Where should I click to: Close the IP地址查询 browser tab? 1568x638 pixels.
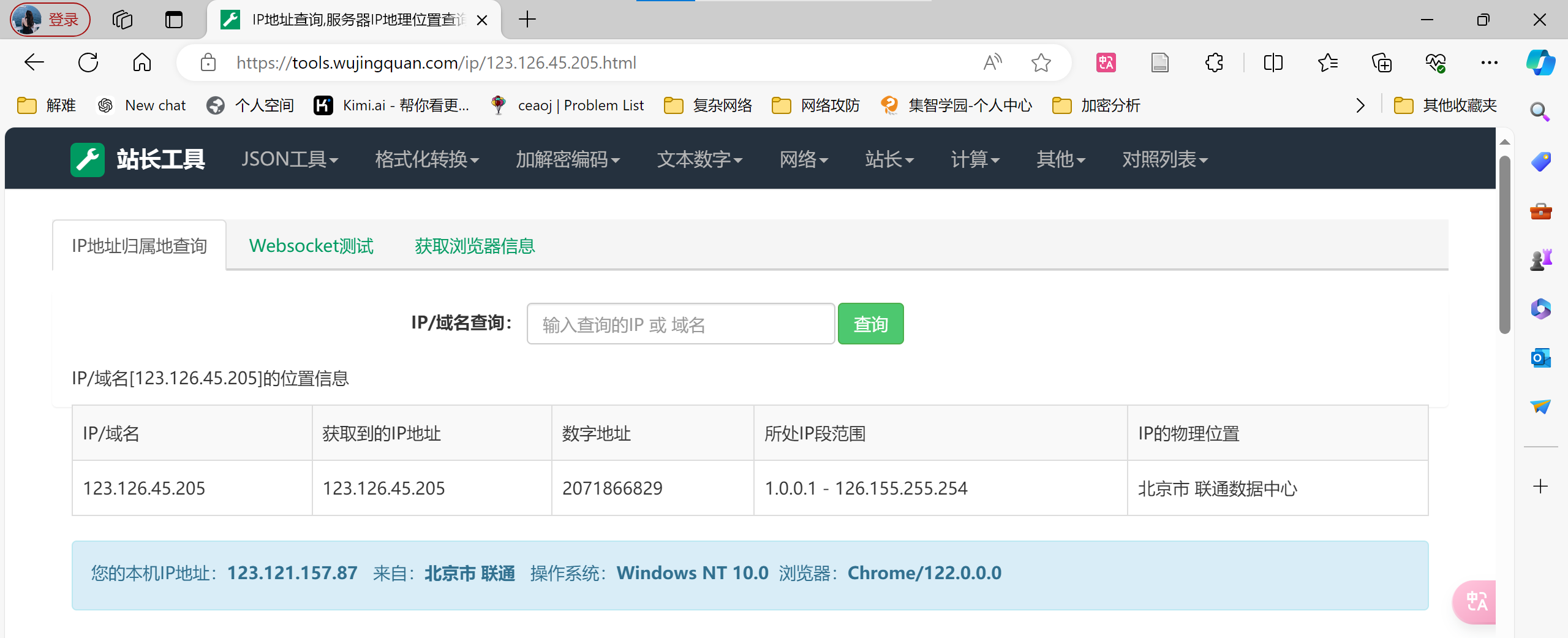[x=482, y=20]
